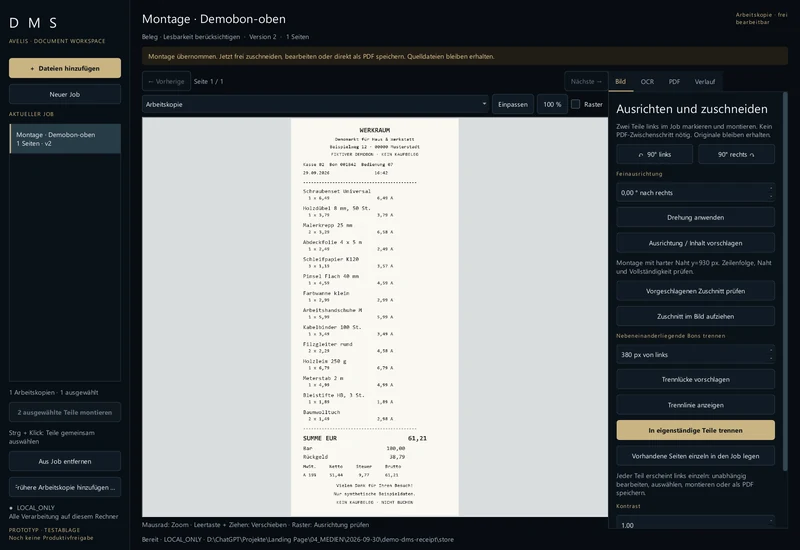Viewport: 800px width, 550px height.
Task: Rotate 90° links
Action: [655, 154]
